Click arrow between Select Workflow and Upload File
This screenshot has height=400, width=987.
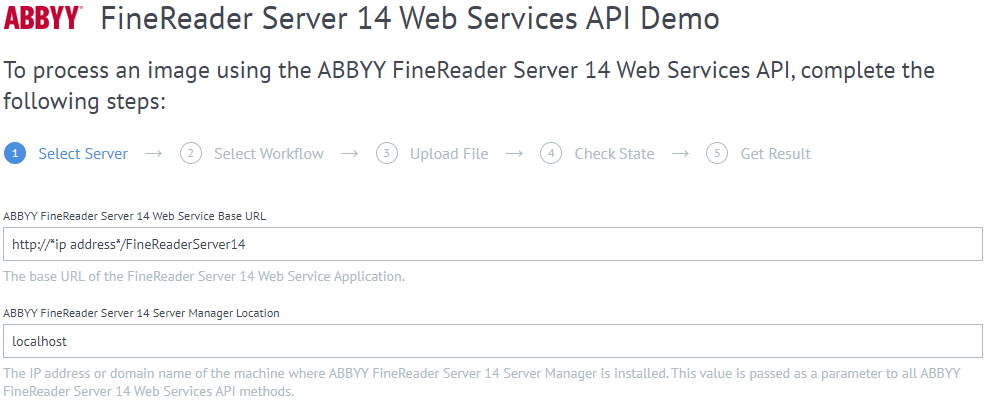pyautogui.click(x=350, y=154)
